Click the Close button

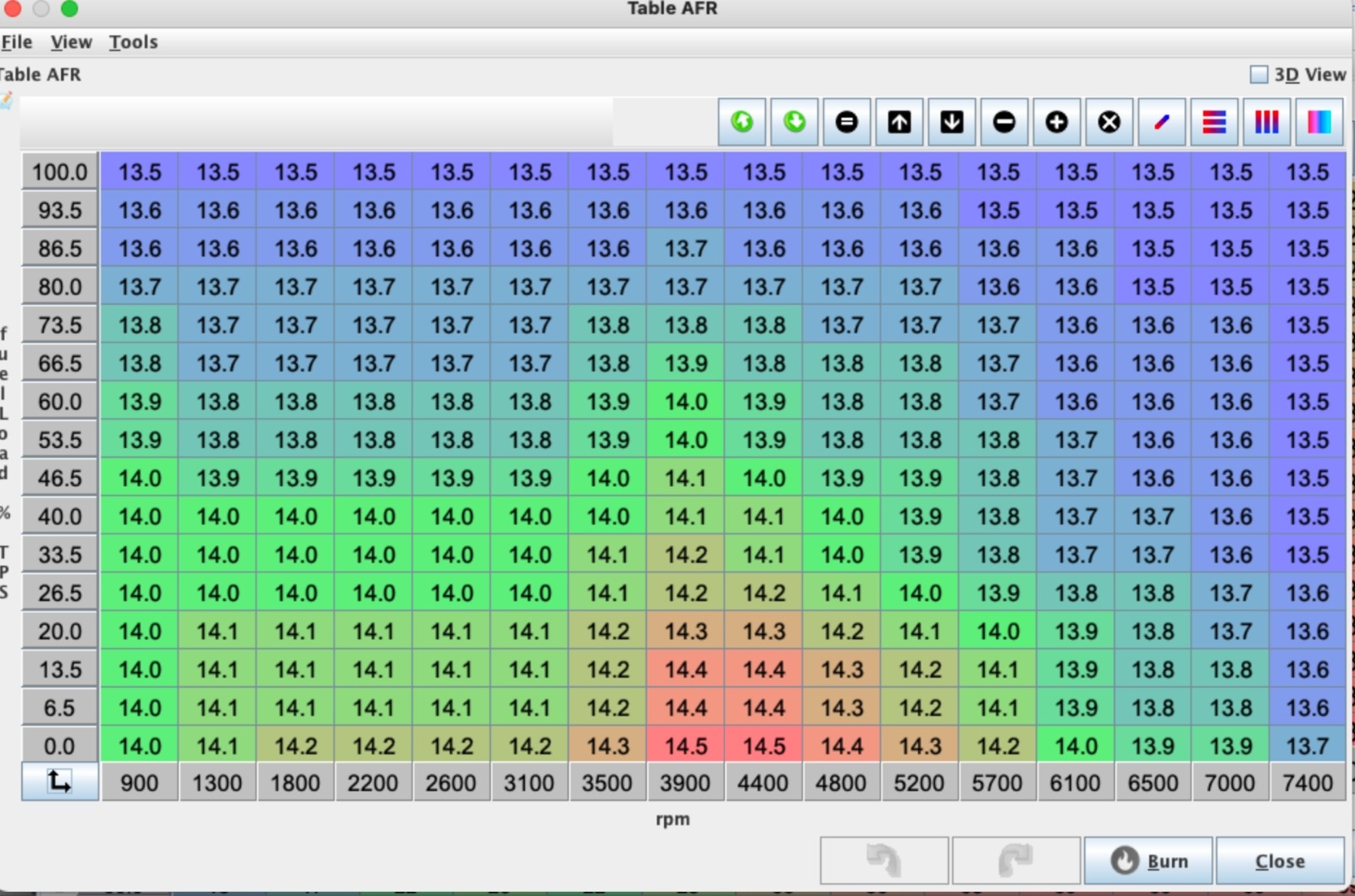[x=1279, y=861]
